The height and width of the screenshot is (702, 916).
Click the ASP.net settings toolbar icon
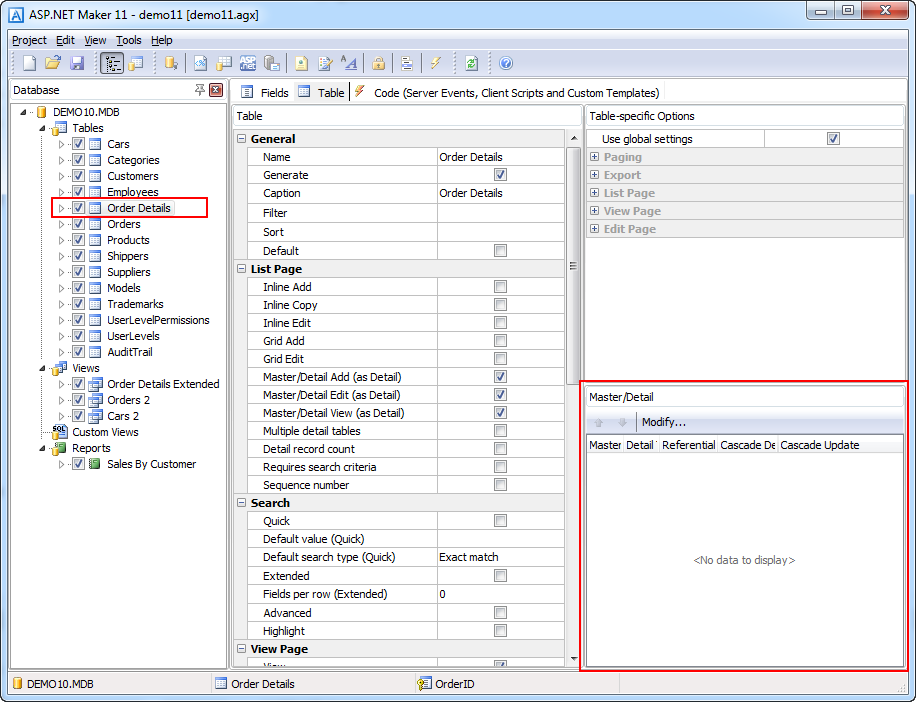click(x=248, y=63)
